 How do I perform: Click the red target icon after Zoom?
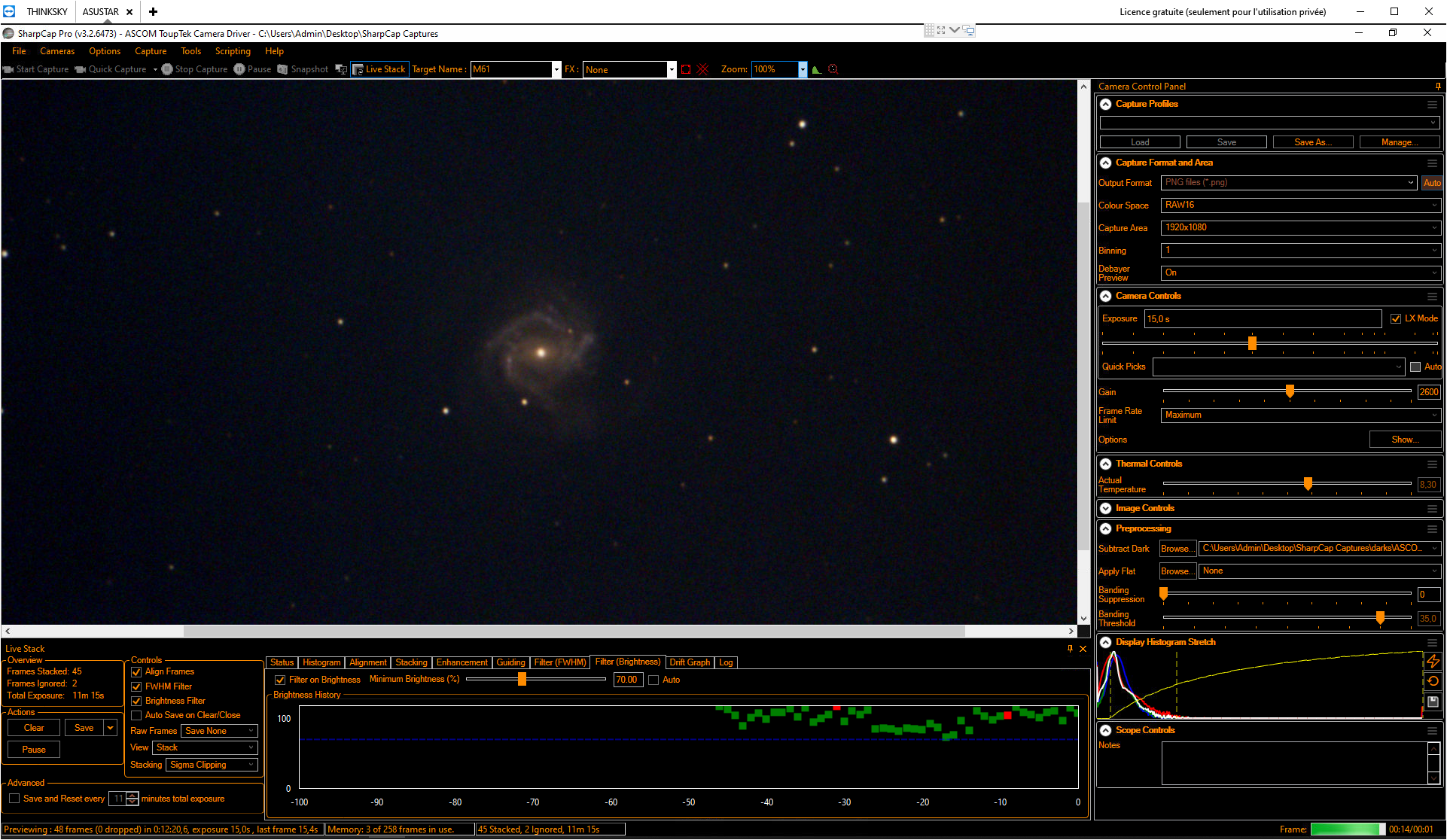click(833, 69)
